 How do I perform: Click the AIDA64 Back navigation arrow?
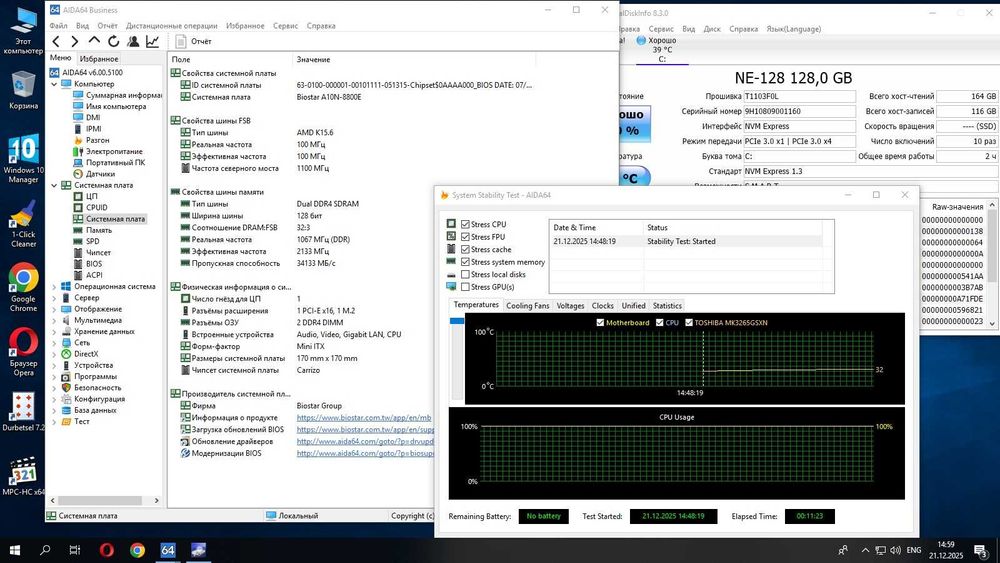56,41
